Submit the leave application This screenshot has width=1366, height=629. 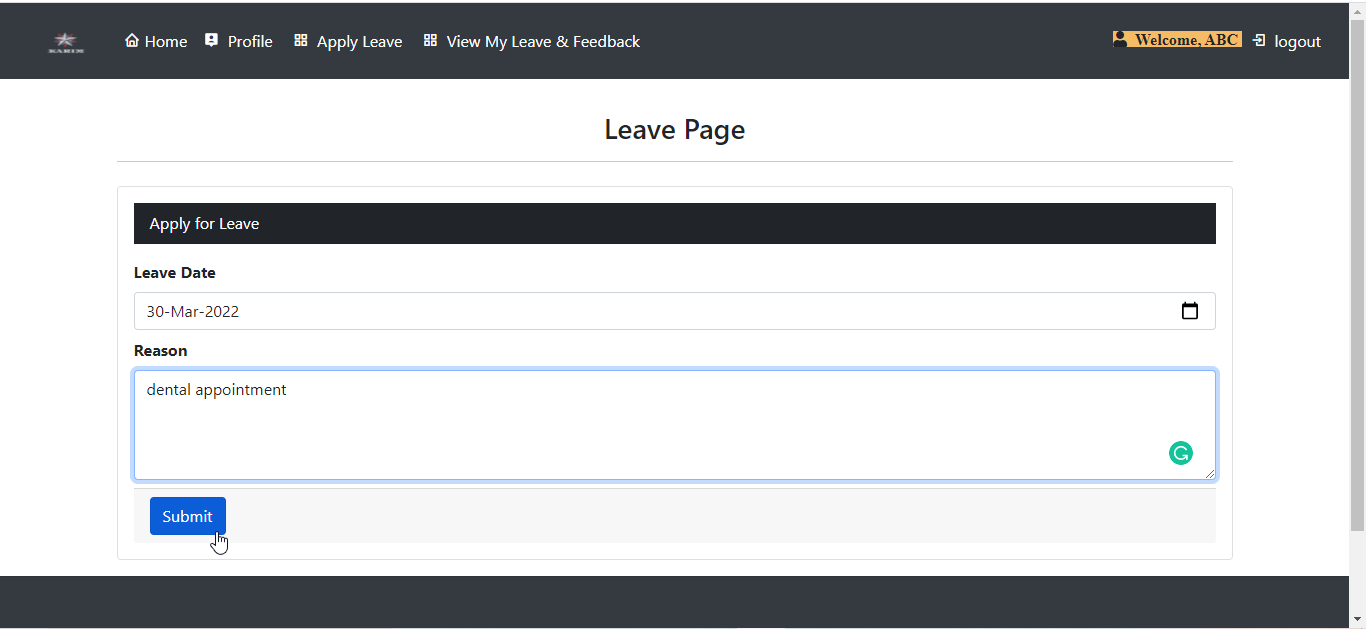[x=187, y=515]
